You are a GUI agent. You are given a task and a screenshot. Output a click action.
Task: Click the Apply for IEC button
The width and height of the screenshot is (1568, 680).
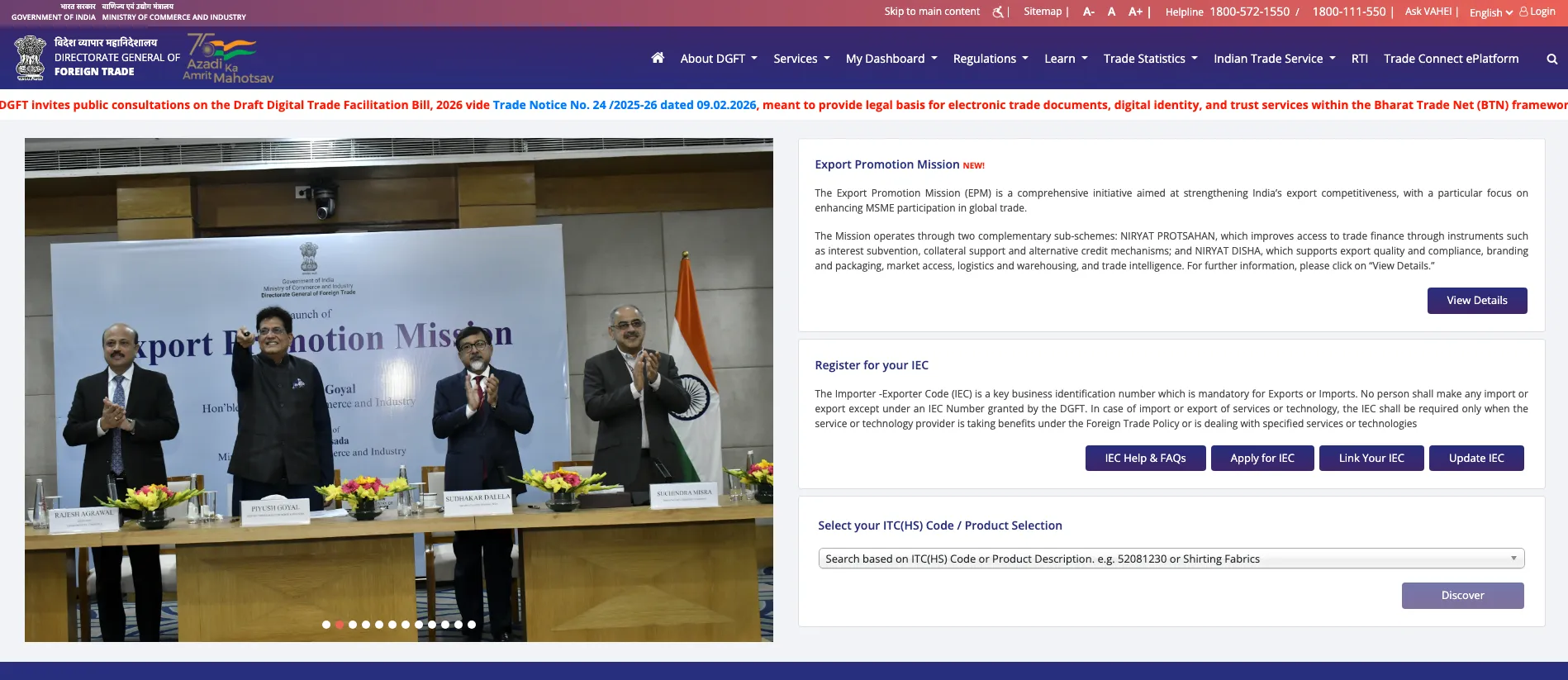coord(1262,458)
